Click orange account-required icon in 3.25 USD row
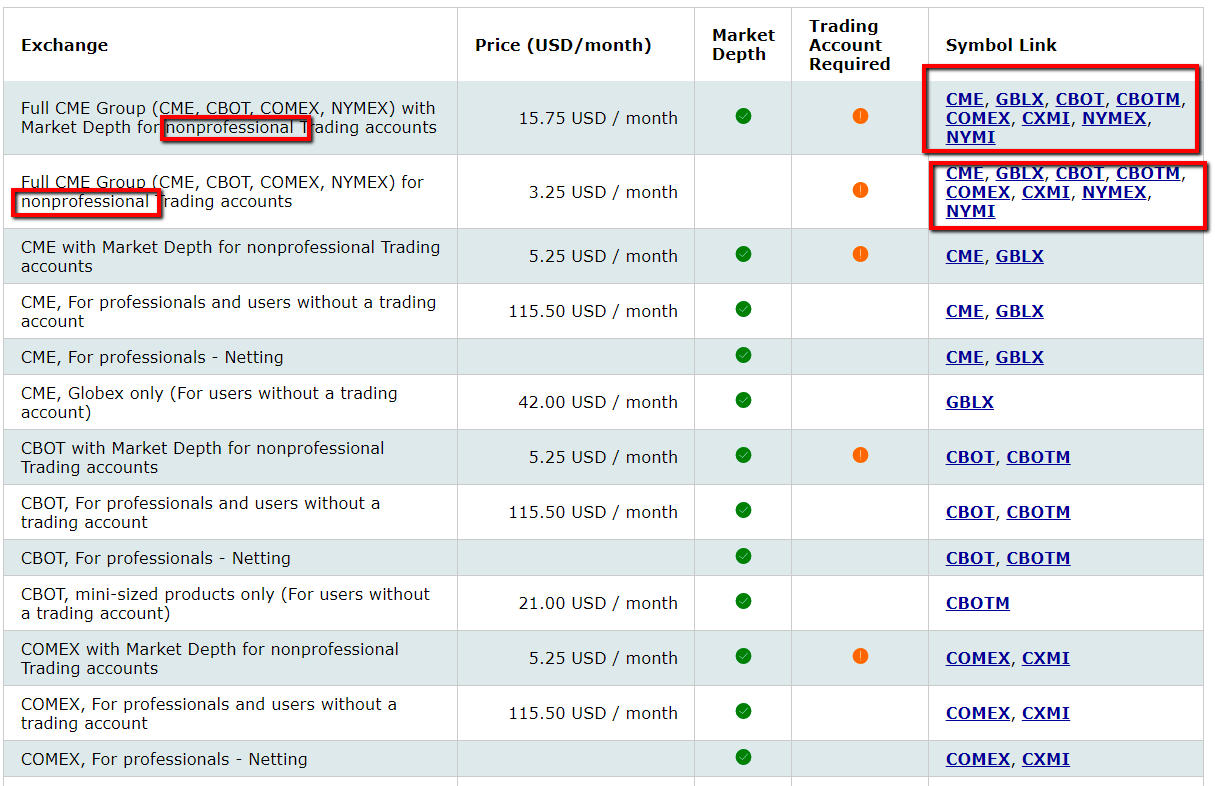Screen dimensions: 1215x786 pos(860,190)
